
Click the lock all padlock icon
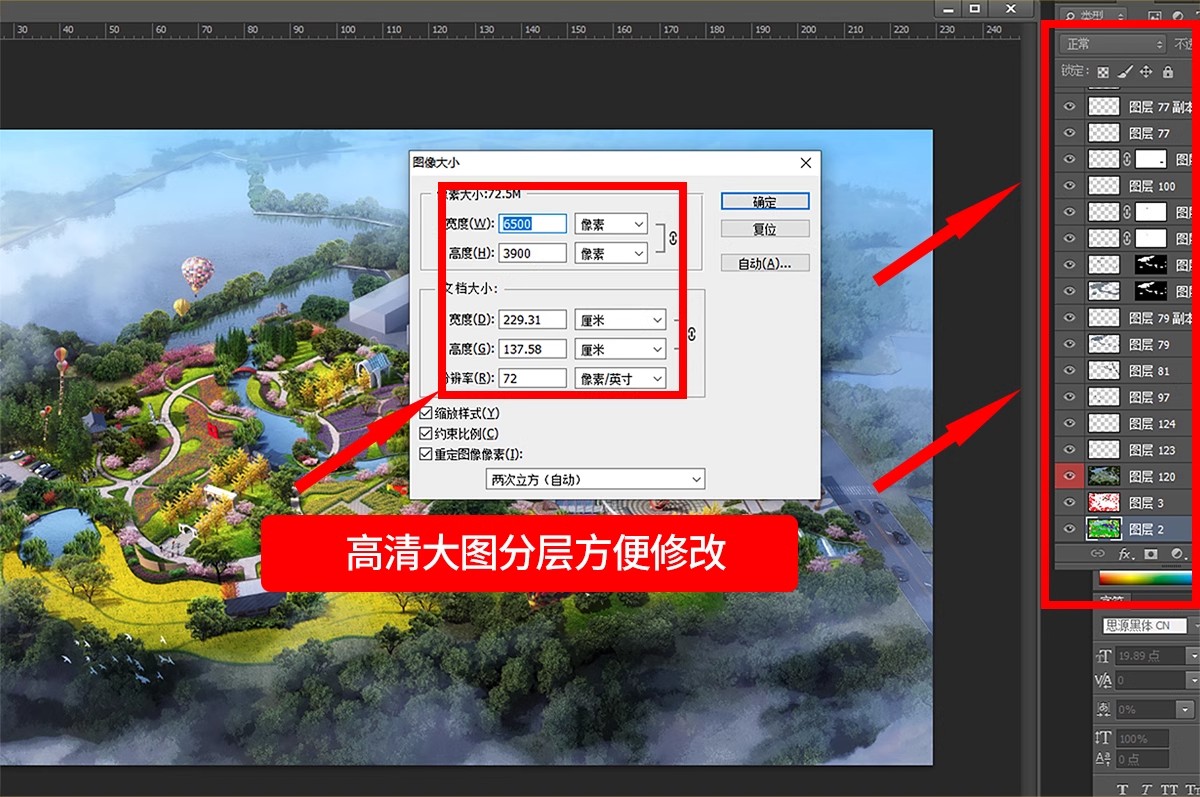coord(1169,71)
